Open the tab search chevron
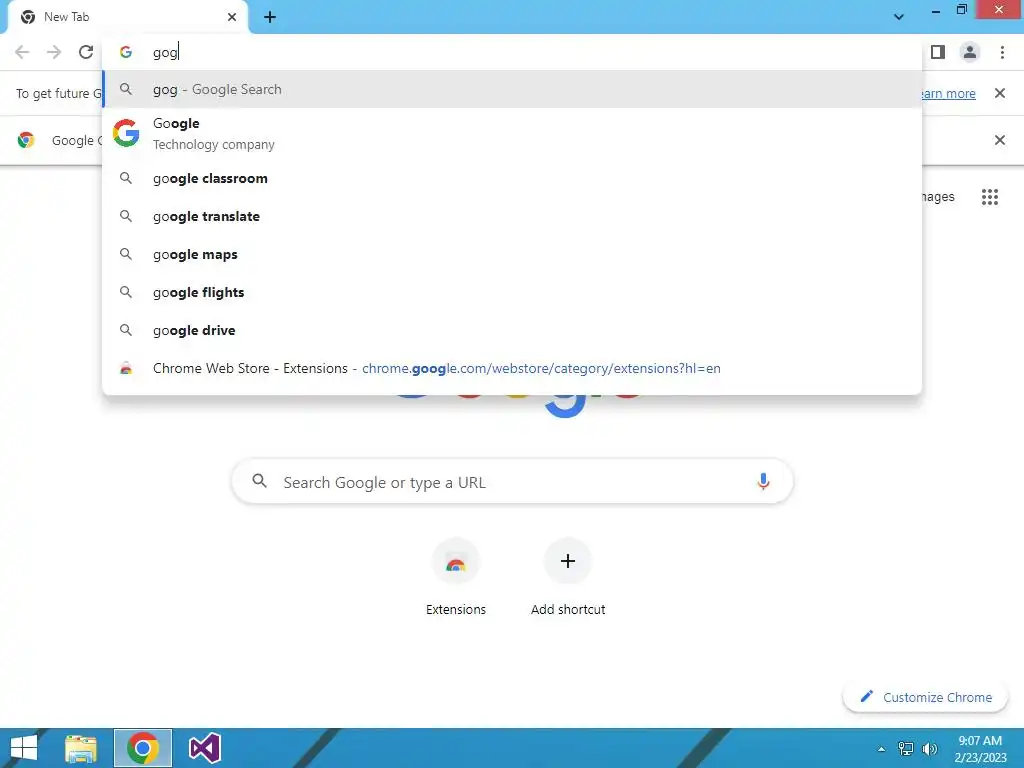This screenshot has height=768, width=1024. 899,17
